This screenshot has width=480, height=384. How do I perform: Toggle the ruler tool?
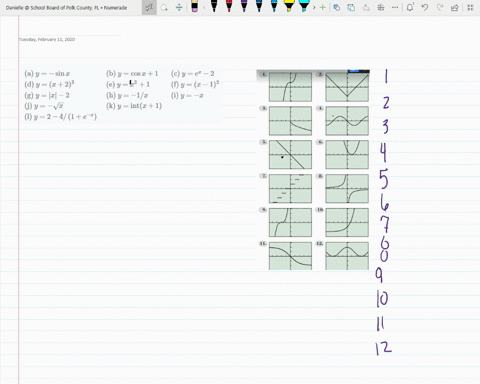[381, 7]
